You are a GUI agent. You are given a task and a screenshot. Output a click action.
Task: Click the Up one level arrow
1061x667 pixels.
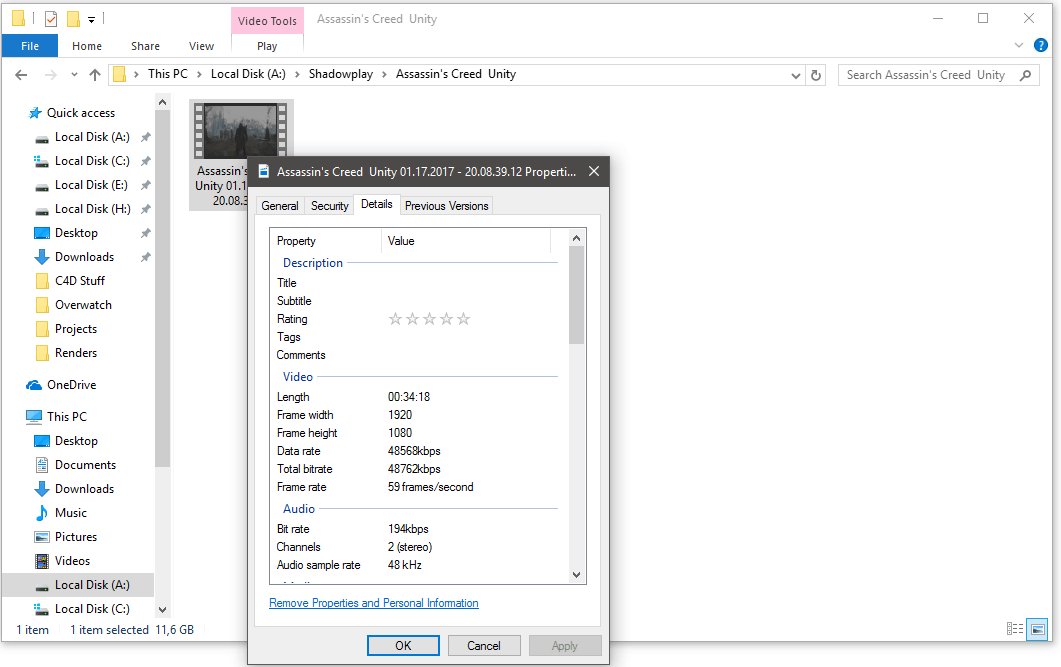(95, 75)
